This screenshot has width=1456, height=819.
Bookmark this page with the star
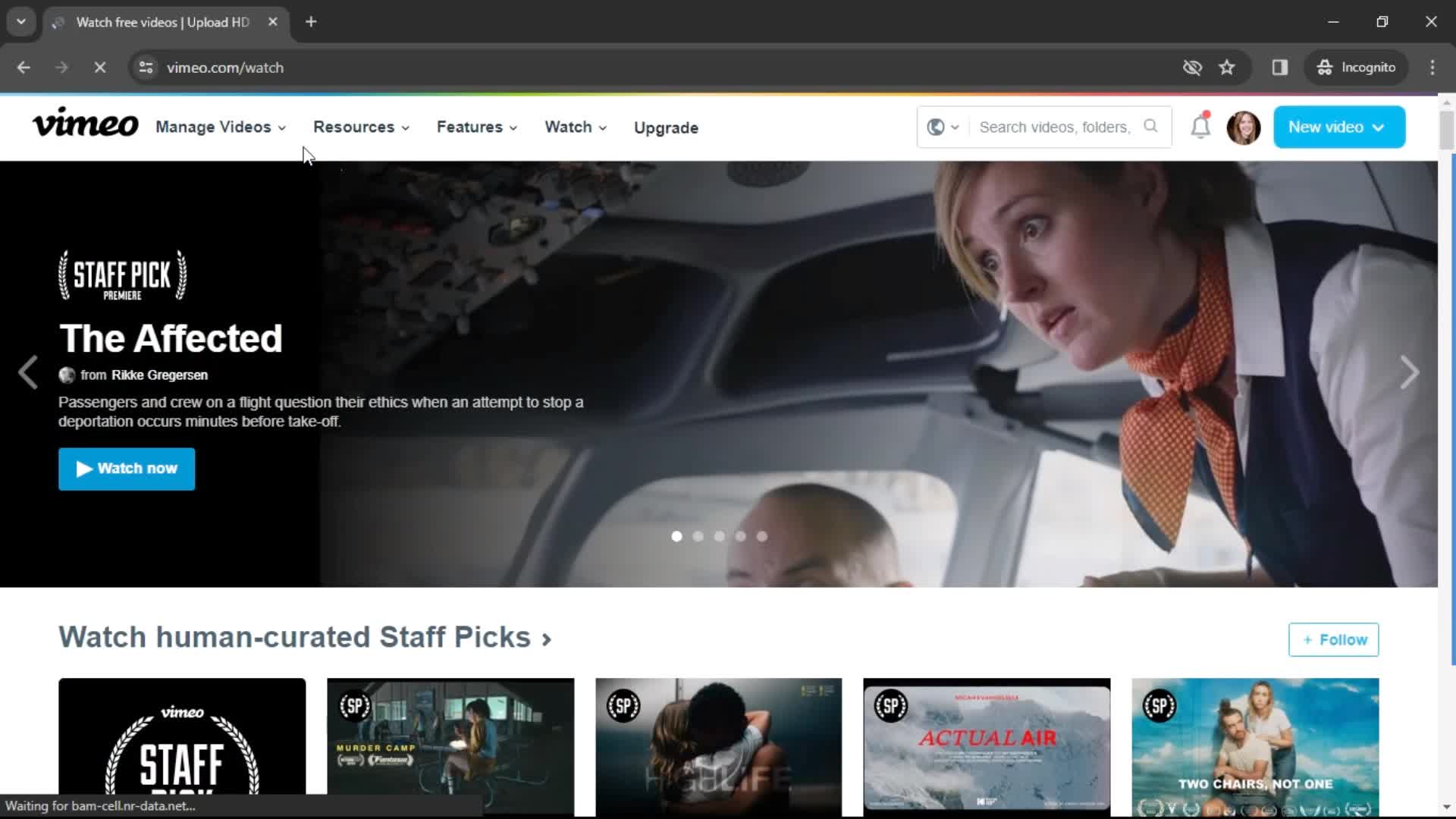tap(1227, 67)
